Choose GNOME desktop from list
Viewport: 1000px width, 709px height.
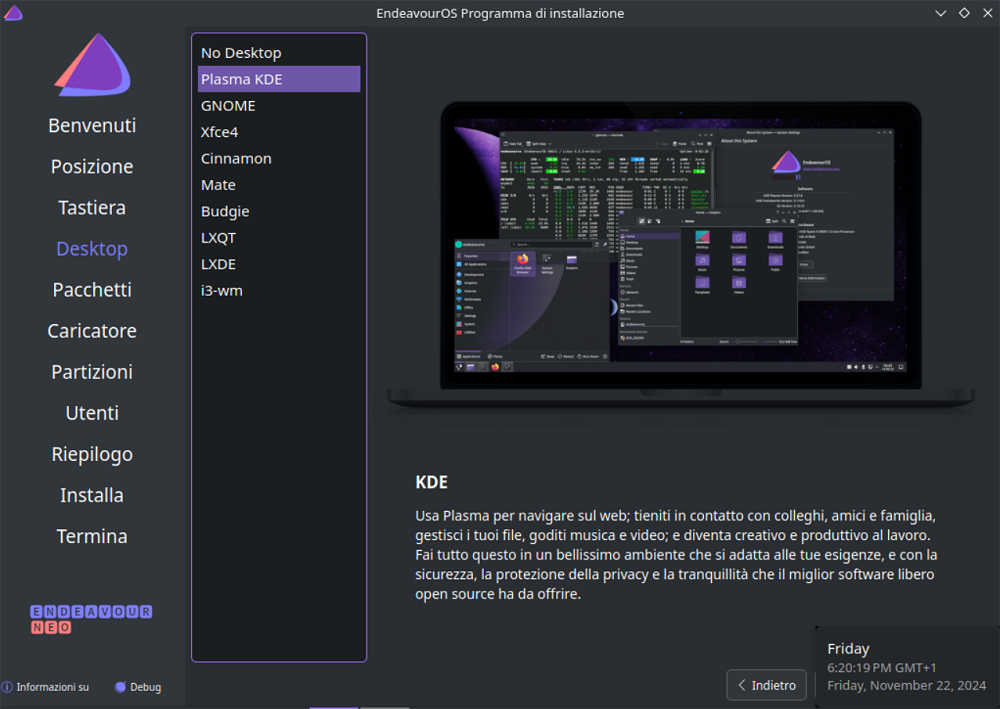coord(279,106)
